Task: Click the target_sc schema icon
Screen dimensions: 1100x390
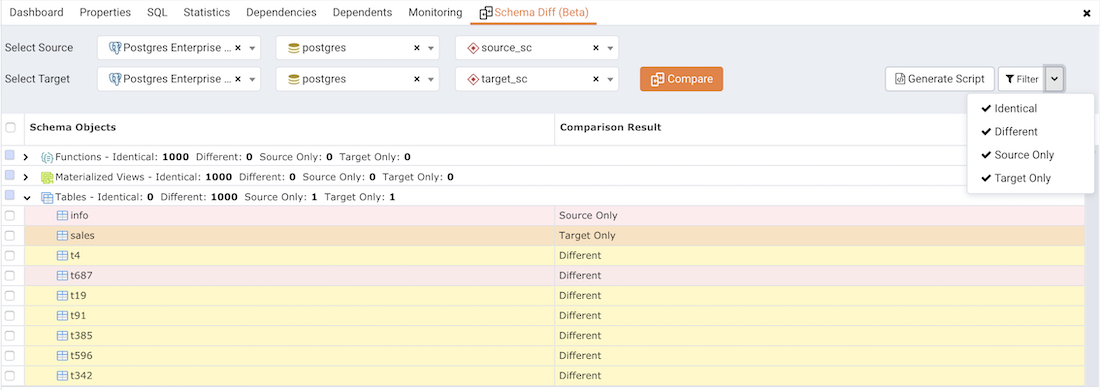Action: [473, 79]
